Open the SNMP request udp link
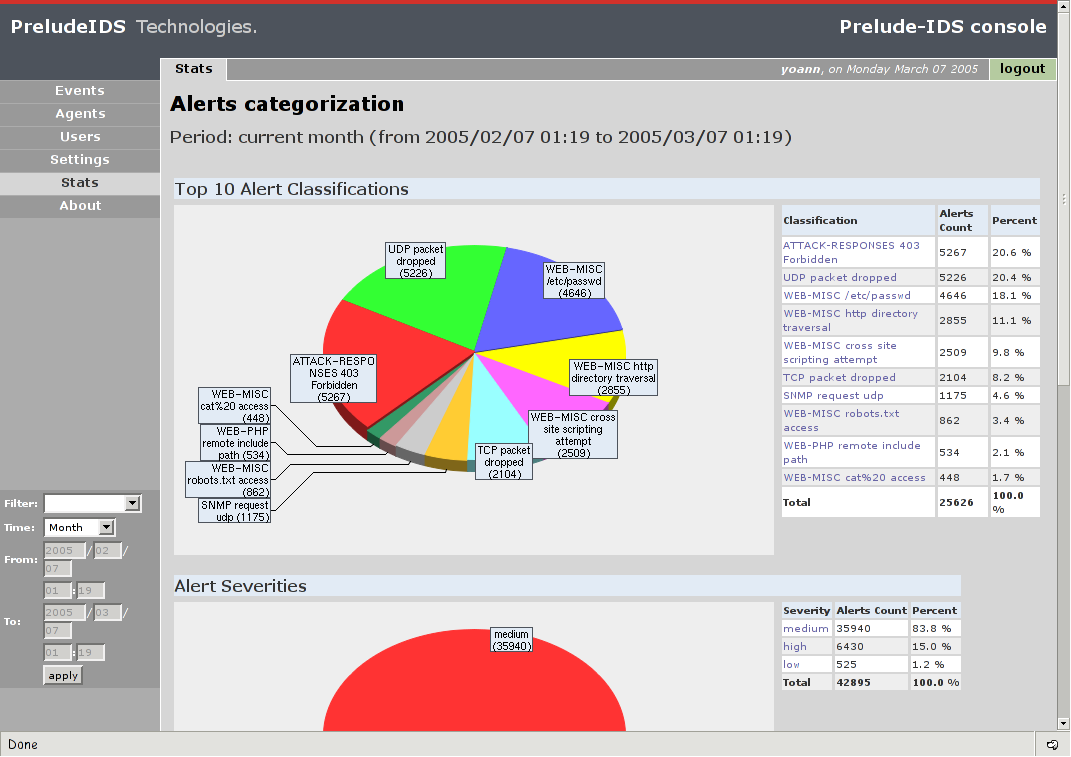This screenshot has width=1071, height=757. (833, 396)
